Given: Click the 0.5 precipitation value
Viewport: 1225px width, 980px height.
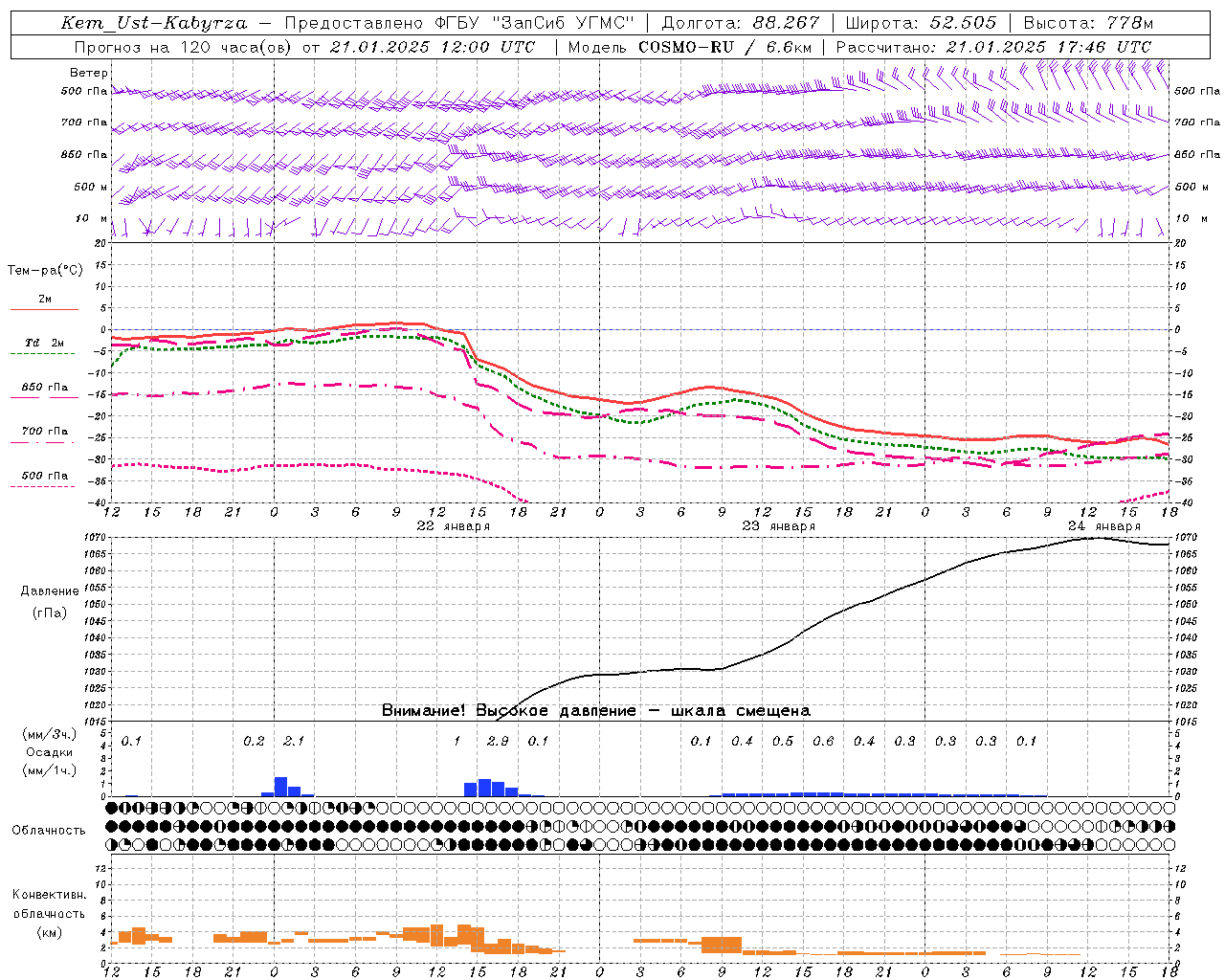Looking at the screenshot, I should (783, 741).
